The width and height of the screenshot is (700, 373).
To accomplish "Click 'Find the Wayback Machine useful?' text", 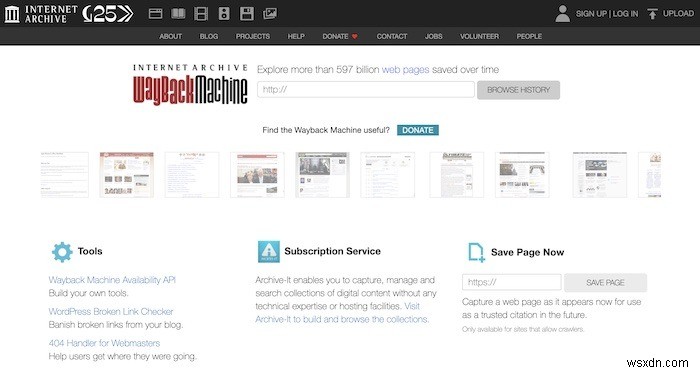I will [x=326, y=130].
